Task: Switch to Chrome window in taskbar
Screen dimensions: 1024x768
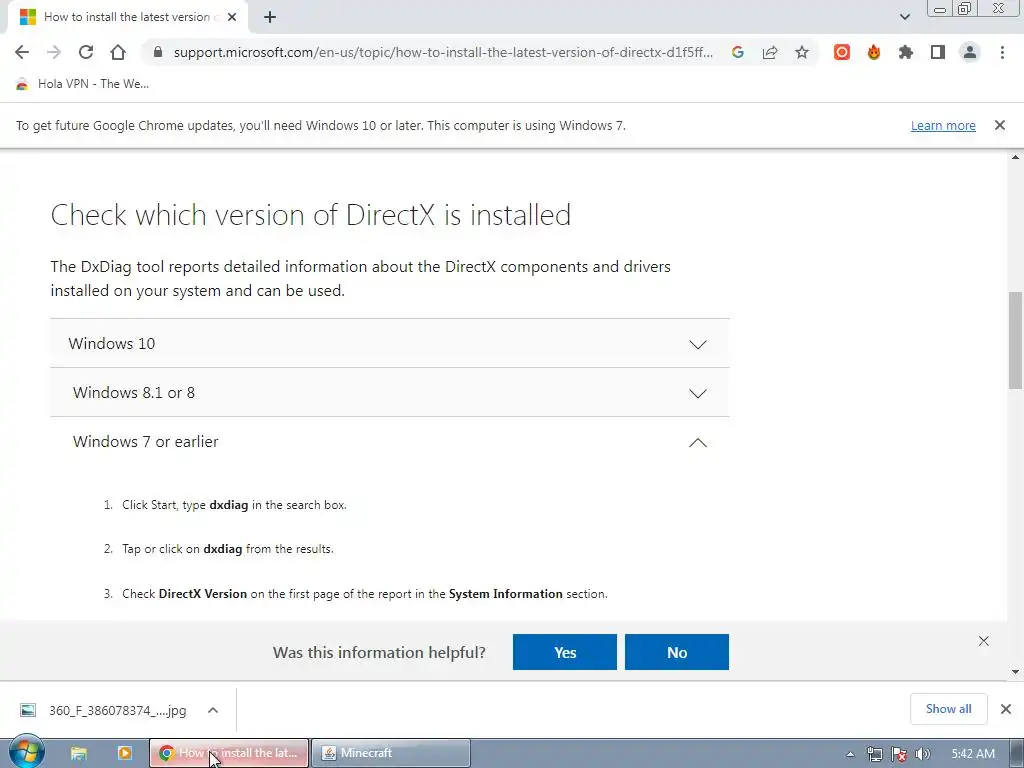Action: (x=229, y=753)
